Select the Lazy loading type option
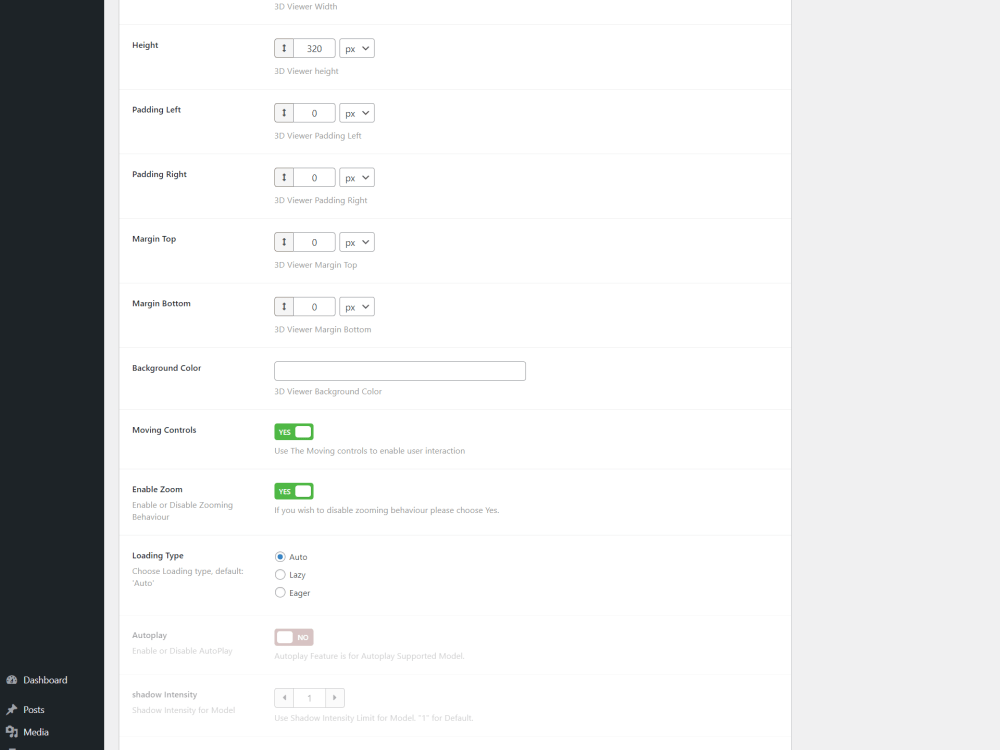The height and width of the screenshot is (750, 1000). tap(280, 574)
